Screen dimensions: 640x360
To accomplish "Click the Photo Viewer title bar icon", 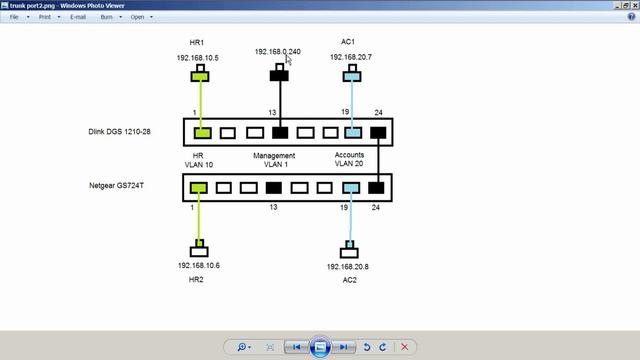I will [x=4, y=5].
